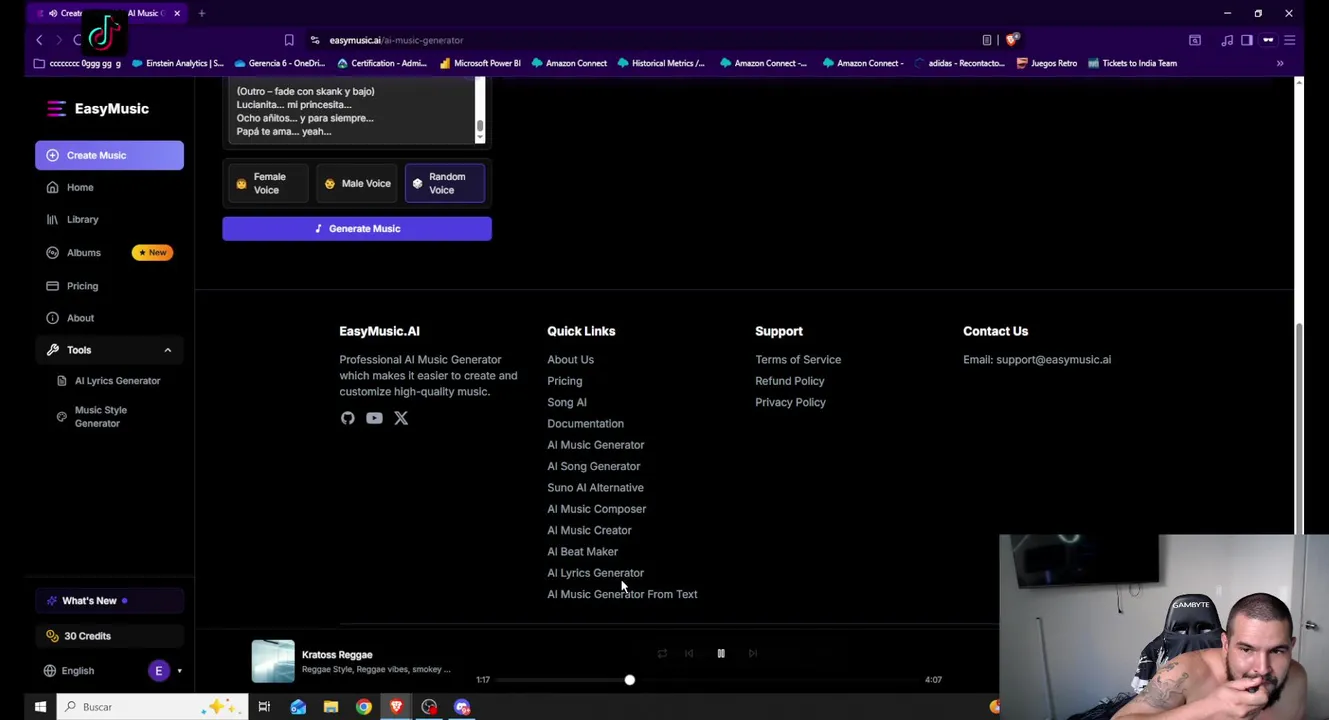Click the Generate Music button
1329x720 pixels.
click(x=357, y=229)
